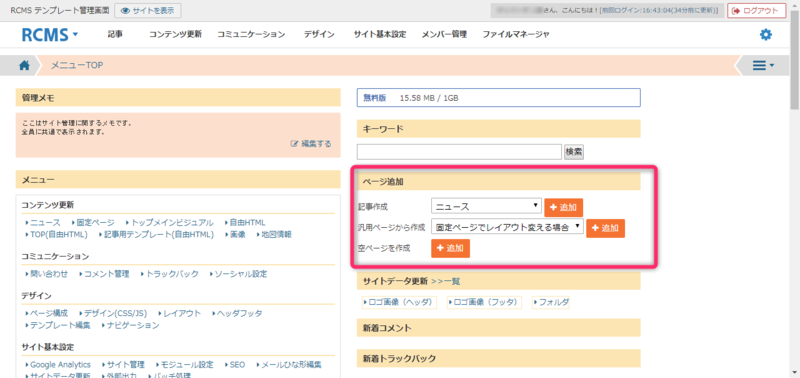The width and height of the screenshot is (800, 378).
Task: Open the ファイルマネージャ menu
Action: coord(516,35)
